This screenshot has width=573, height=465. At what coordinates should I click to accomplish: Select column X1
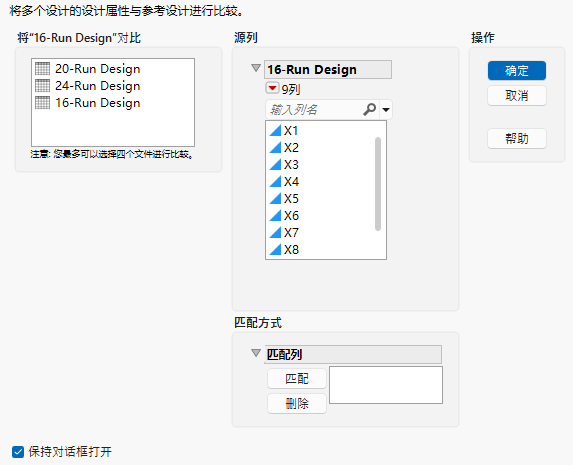[291, 131]
